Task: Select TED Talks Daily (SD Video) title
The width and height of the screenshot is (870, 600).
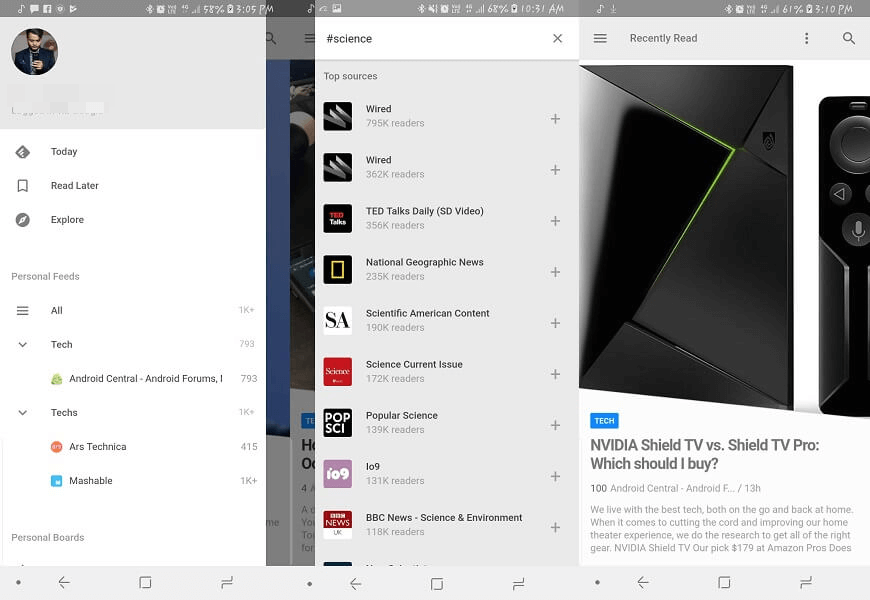Action: pyautogui.click(x=424, y=211)
